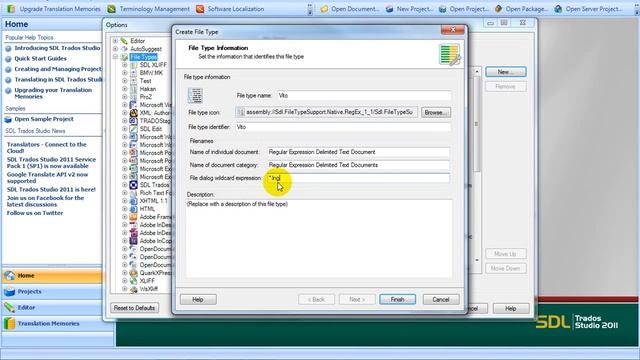Click the New Project toolbar icon
640x360 pixels.
[389, 9]
